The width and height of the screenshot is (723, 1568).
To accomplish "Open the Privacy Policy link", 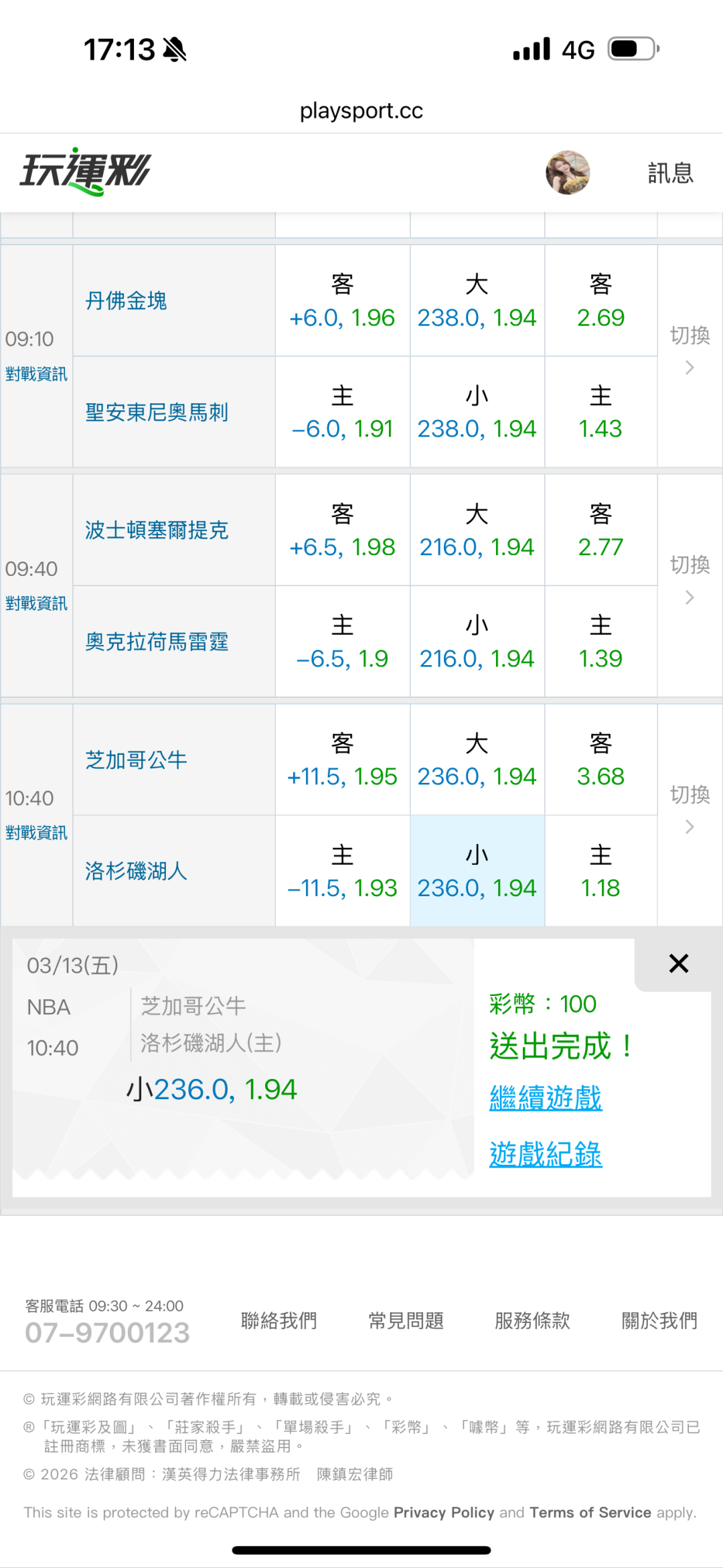I will tap(444, 1512).
